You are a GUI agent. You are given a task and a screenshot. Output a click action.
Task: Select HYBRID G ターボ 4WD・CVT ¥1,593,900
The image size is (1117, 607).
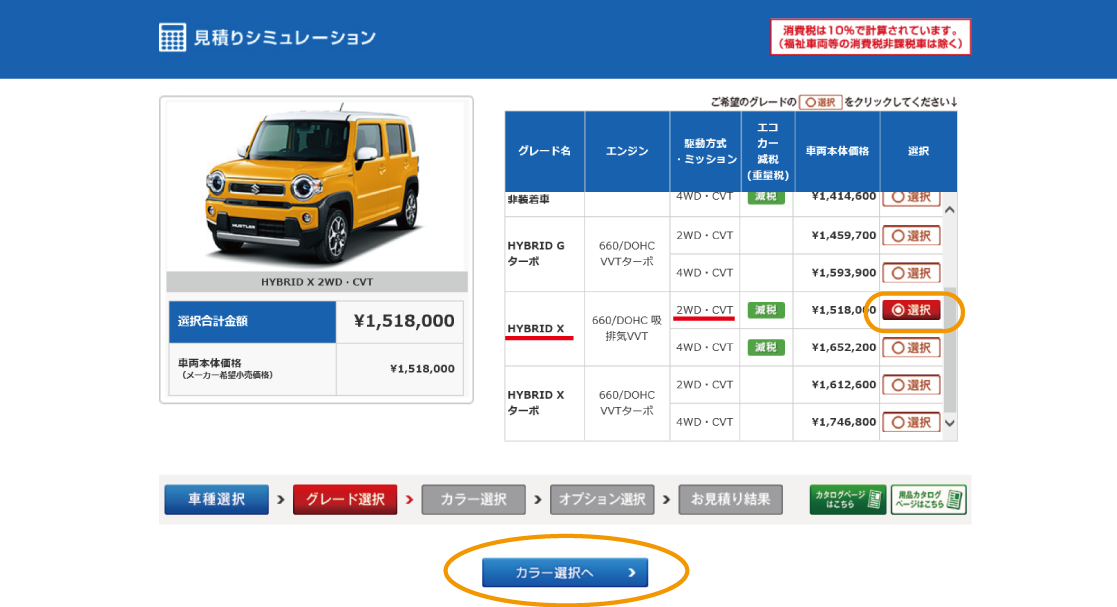pyautogui.click(x=911, y=273)
